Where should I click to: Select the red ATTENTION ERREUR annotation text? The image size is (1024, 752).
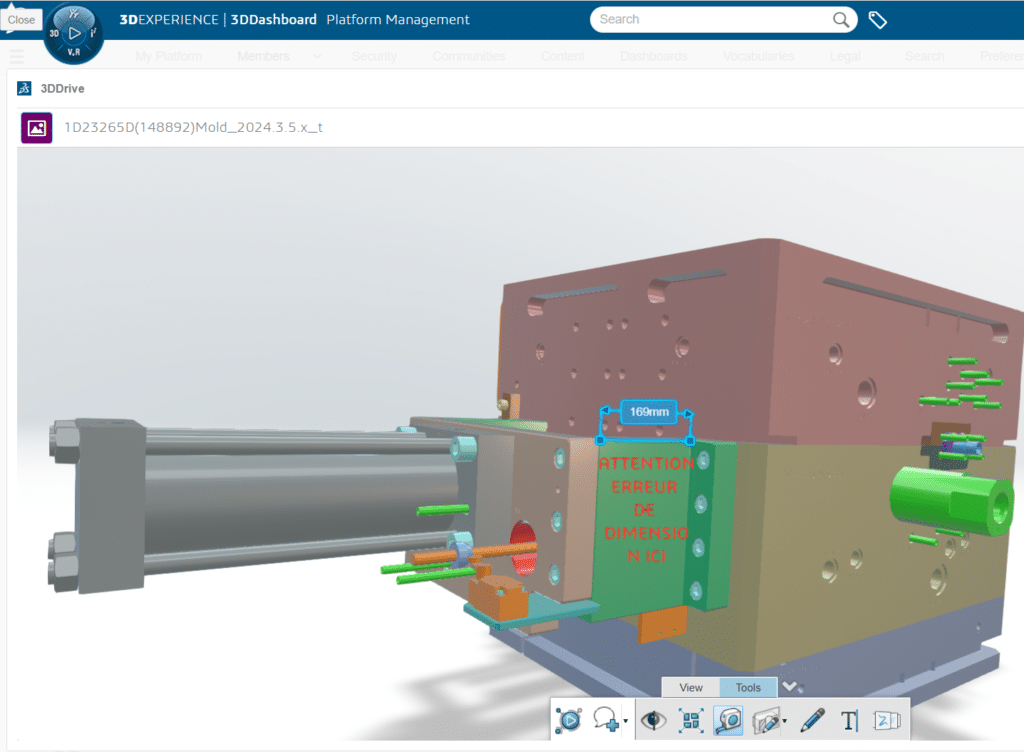pyautogui.click(x=647, y=509)
